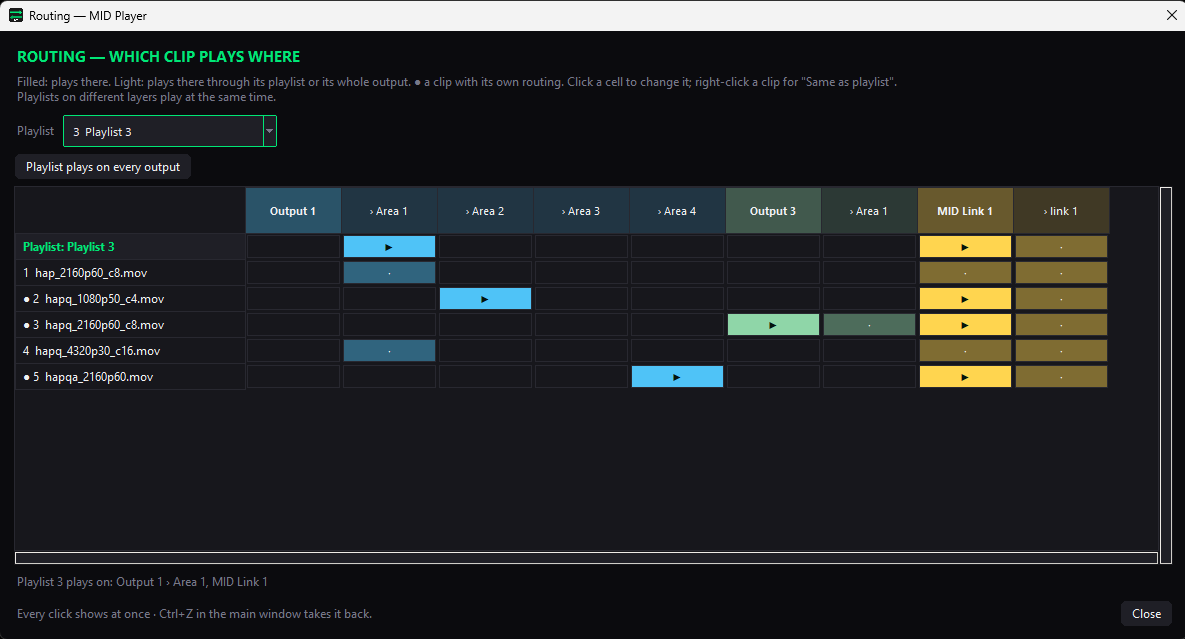Toggle Playlist 3 row on Output 3 cell
This screenshot has height=639, width=1185.
point(773,247)
